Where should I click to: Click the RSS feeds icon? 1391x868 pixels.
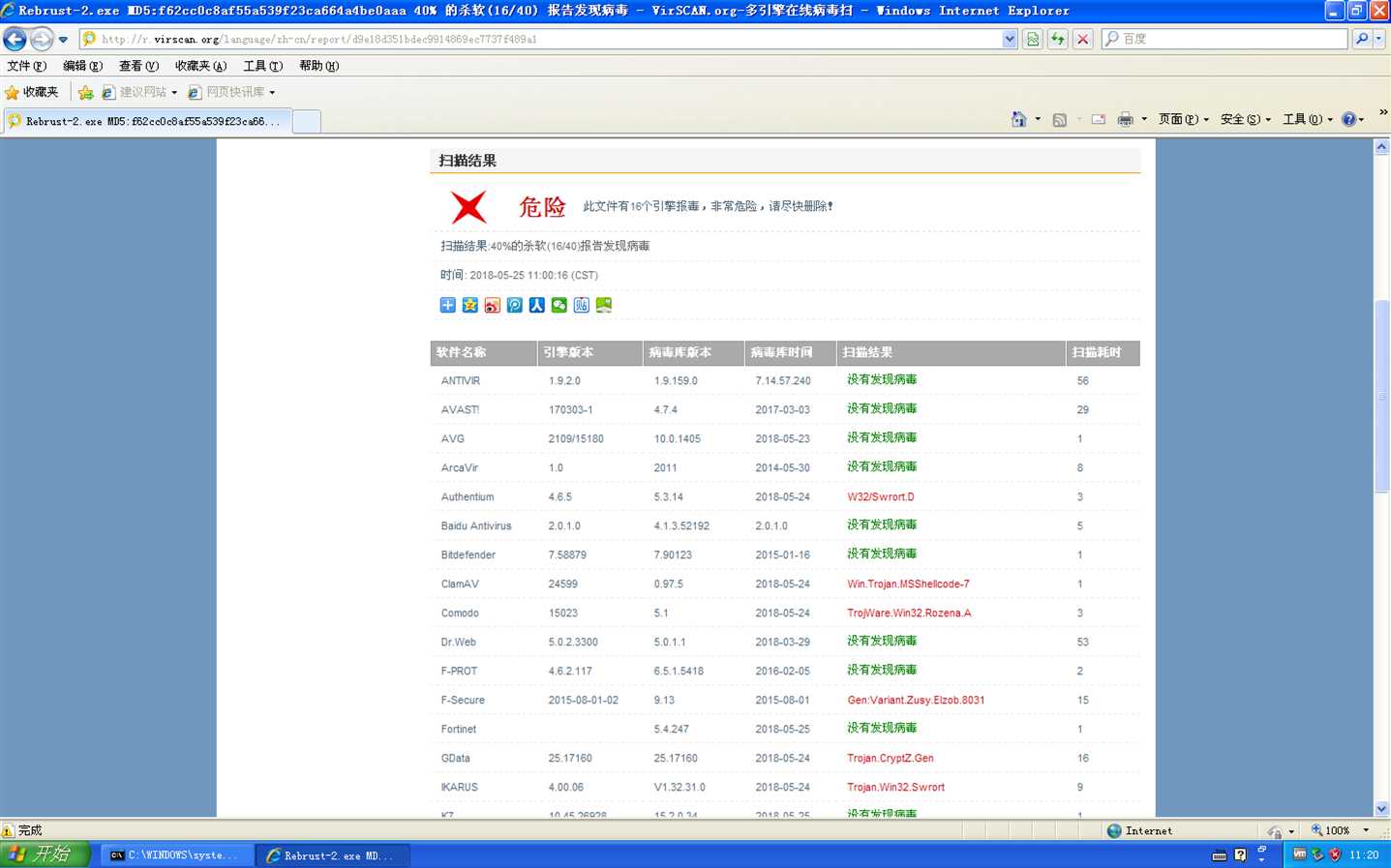(x=1059, y=119)
